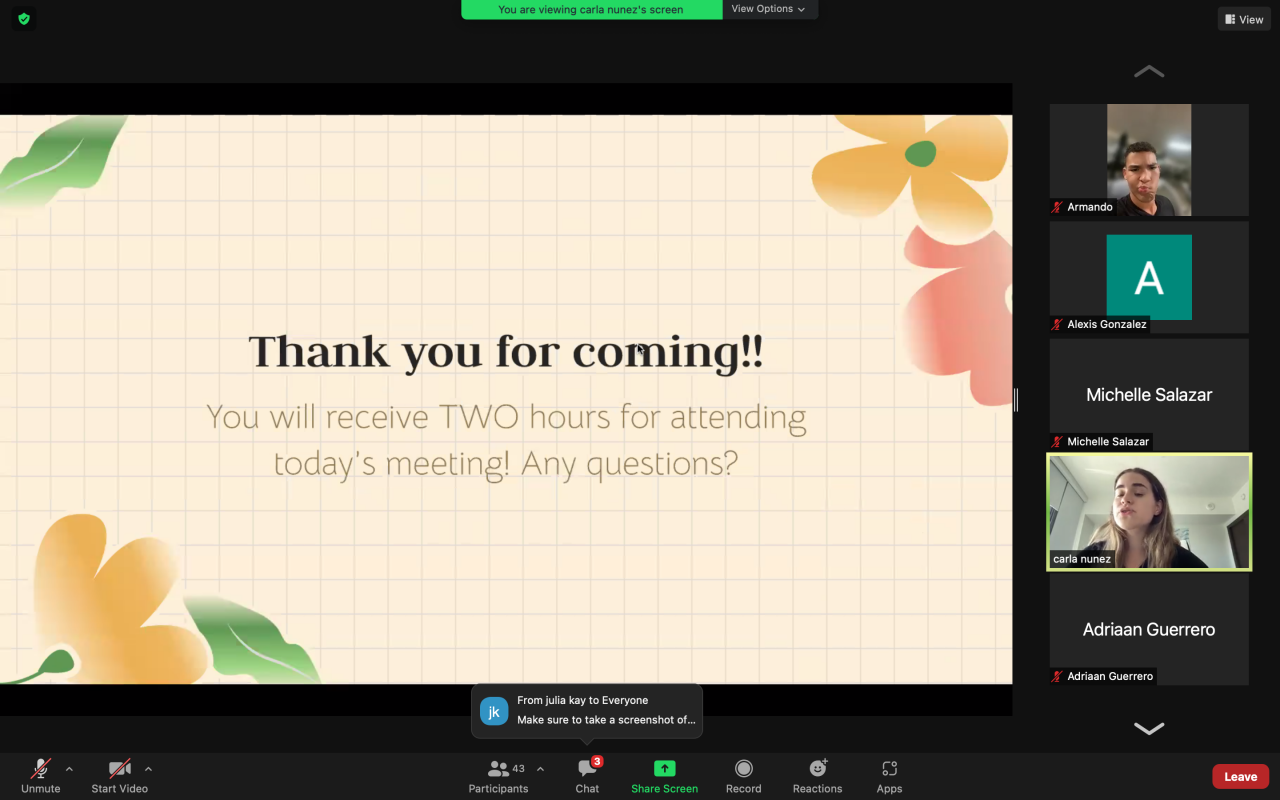The width and height of the screenshot is (1280, 800).
Task: Click the green Share Screen icon
Action: [x=665, y=768]
